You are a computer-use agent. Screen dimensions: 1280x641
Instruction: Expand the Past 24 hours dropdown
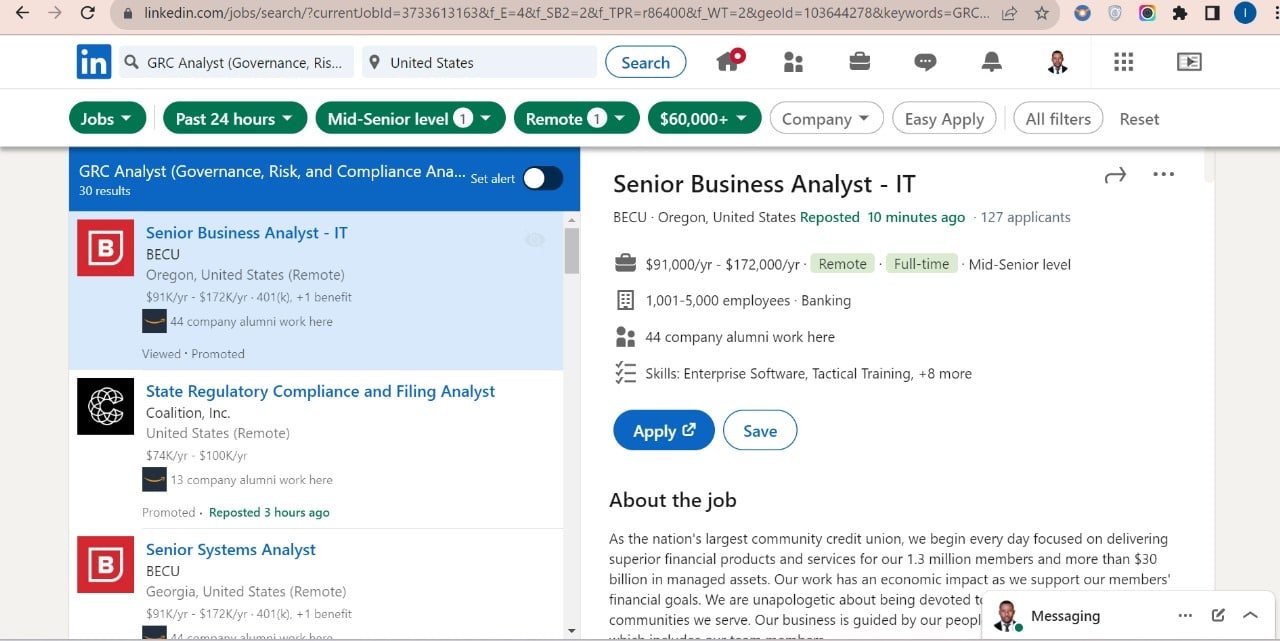coord(234,119)
